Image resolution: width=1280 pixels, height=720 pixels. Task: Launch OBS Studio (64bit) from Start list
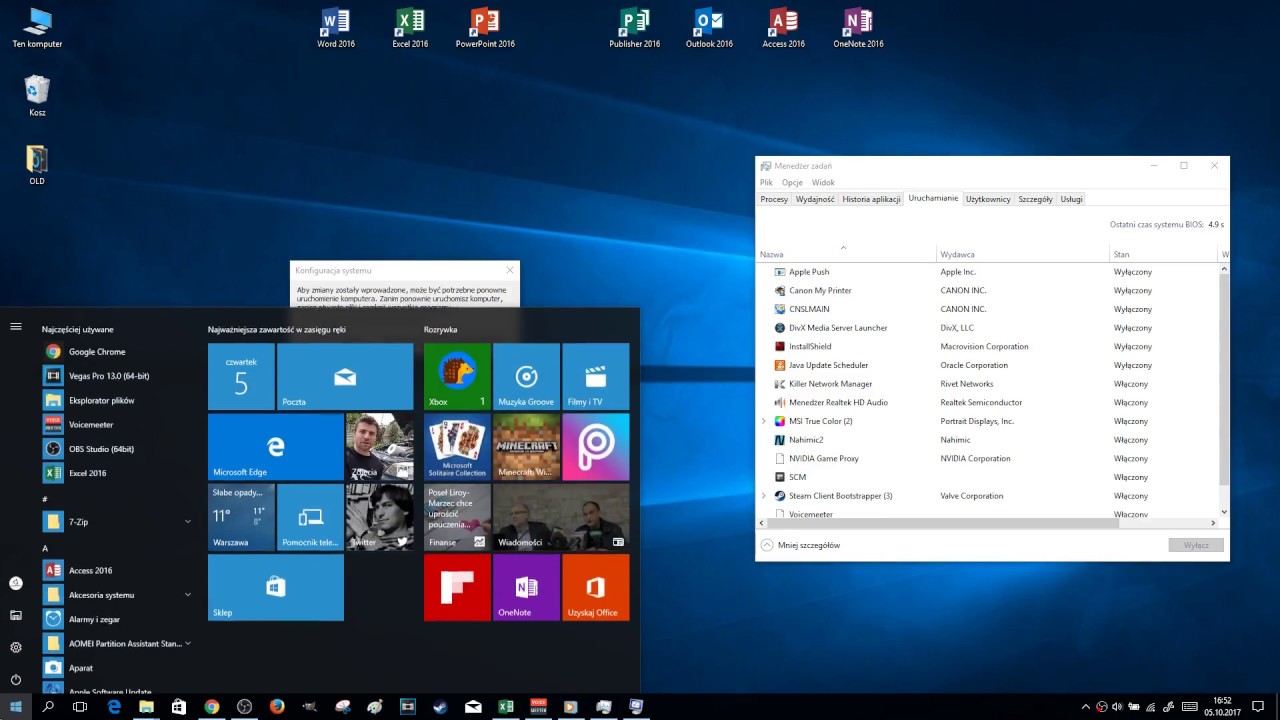point(118,449)
